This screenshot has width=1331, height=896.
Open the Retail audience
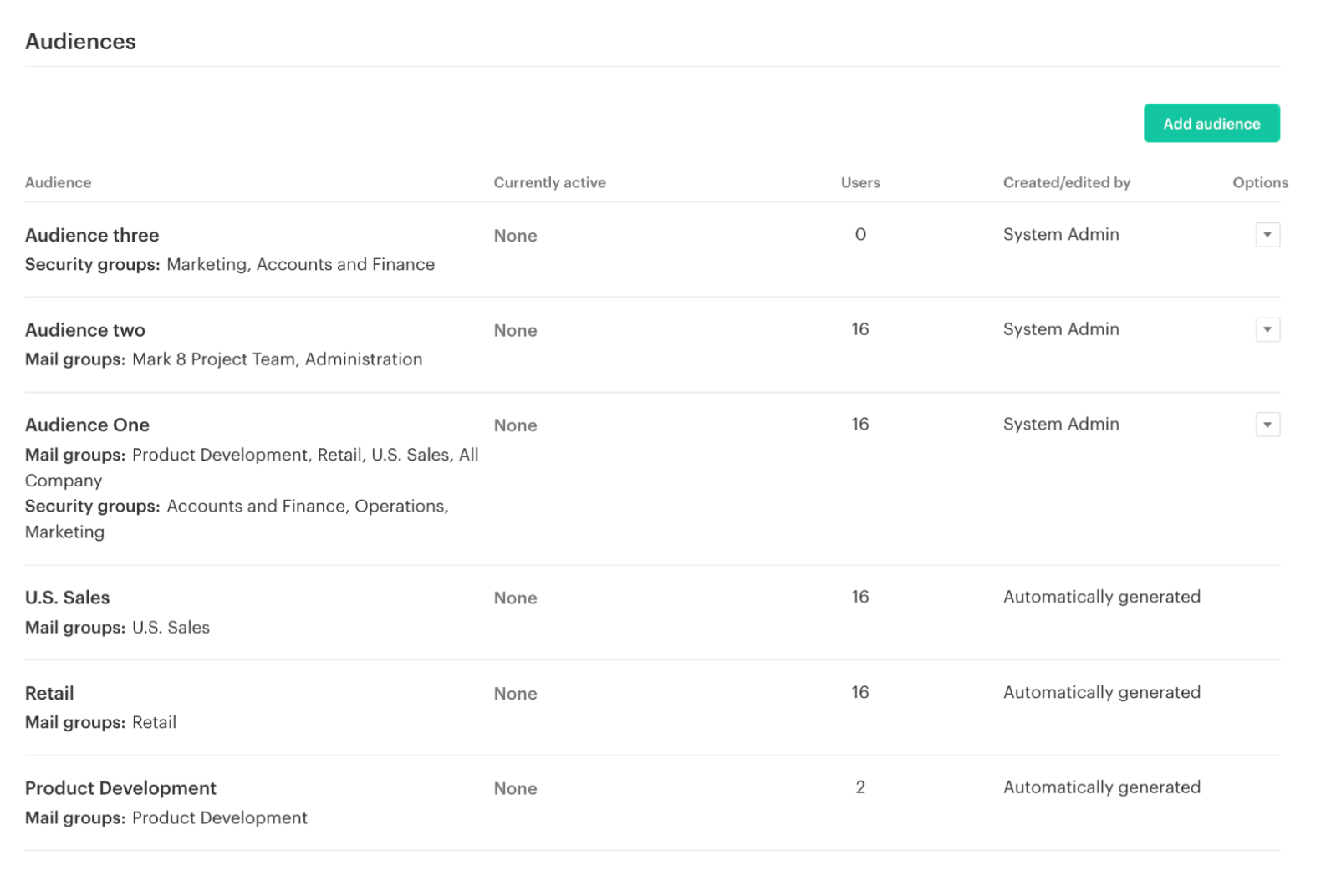point(49,693)
